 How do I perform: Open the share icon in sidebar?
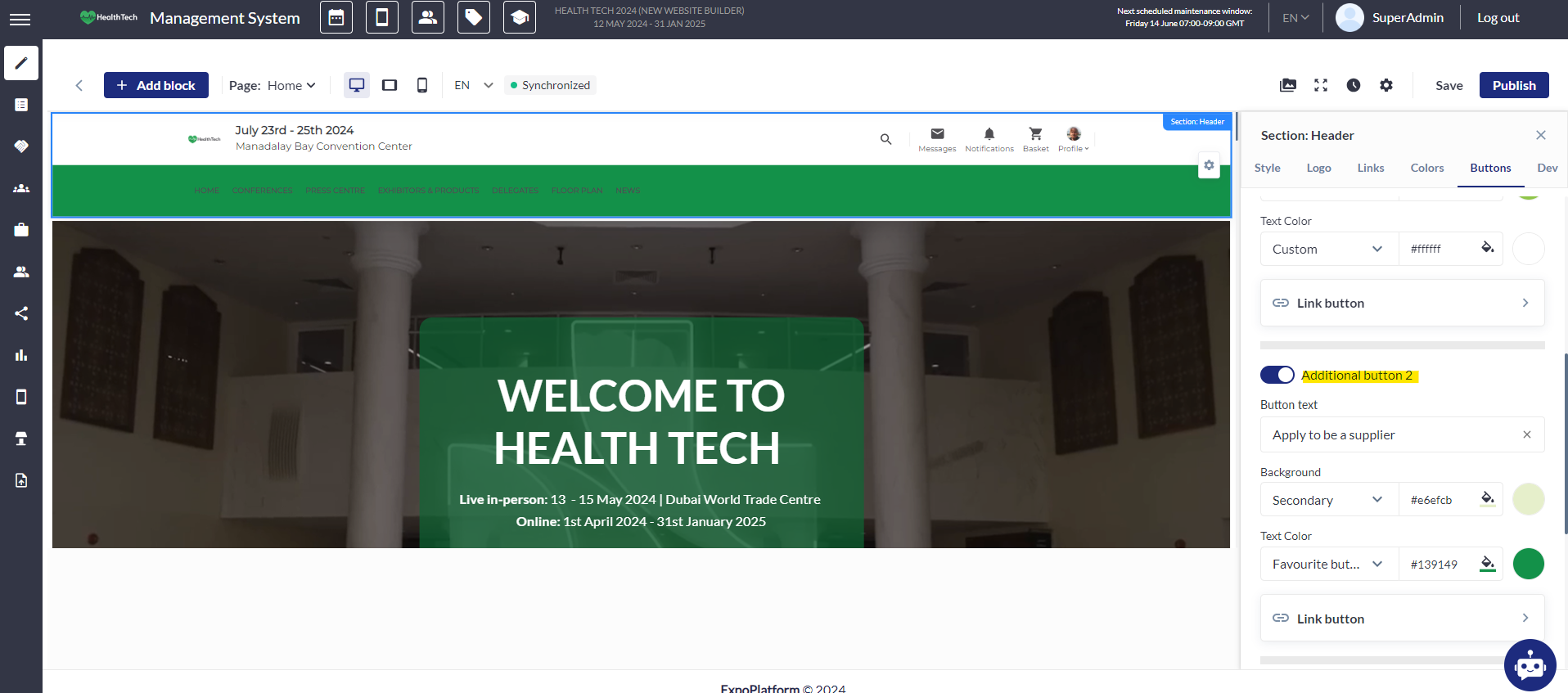tap(21, 313)
